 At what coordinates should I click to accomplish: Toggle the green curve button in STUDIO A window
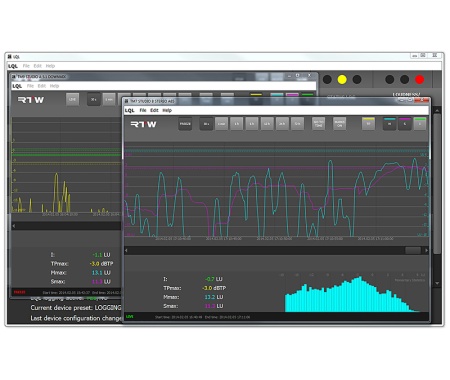click(307, 95)
